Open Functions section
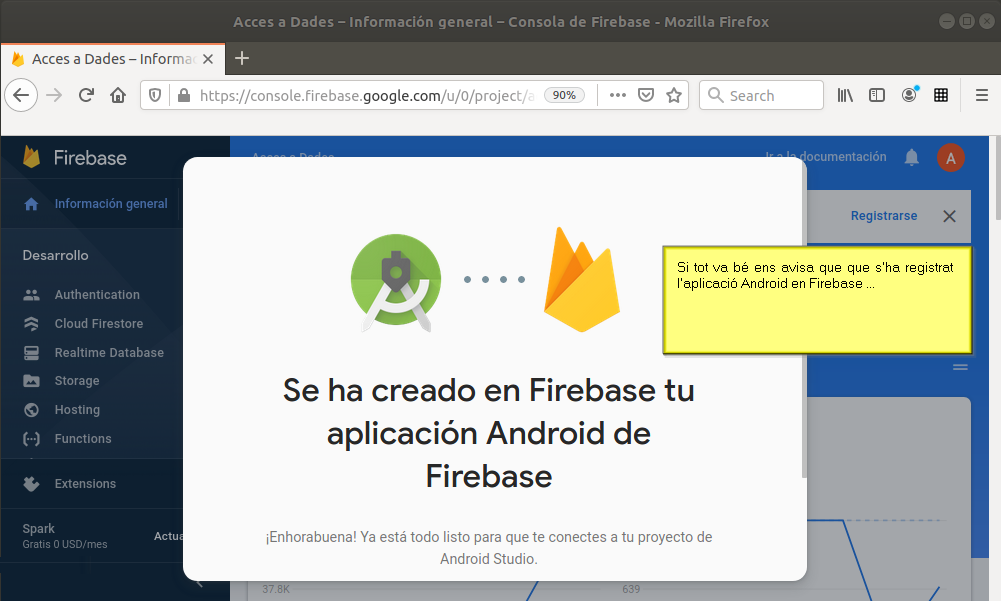Screen dimensions: 1001x601 click(83, 439)
